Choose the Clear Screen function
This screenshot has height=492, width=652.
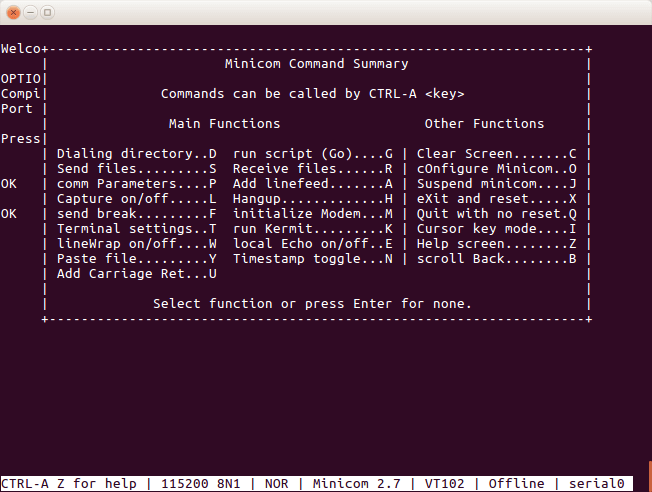click(497, 154)
